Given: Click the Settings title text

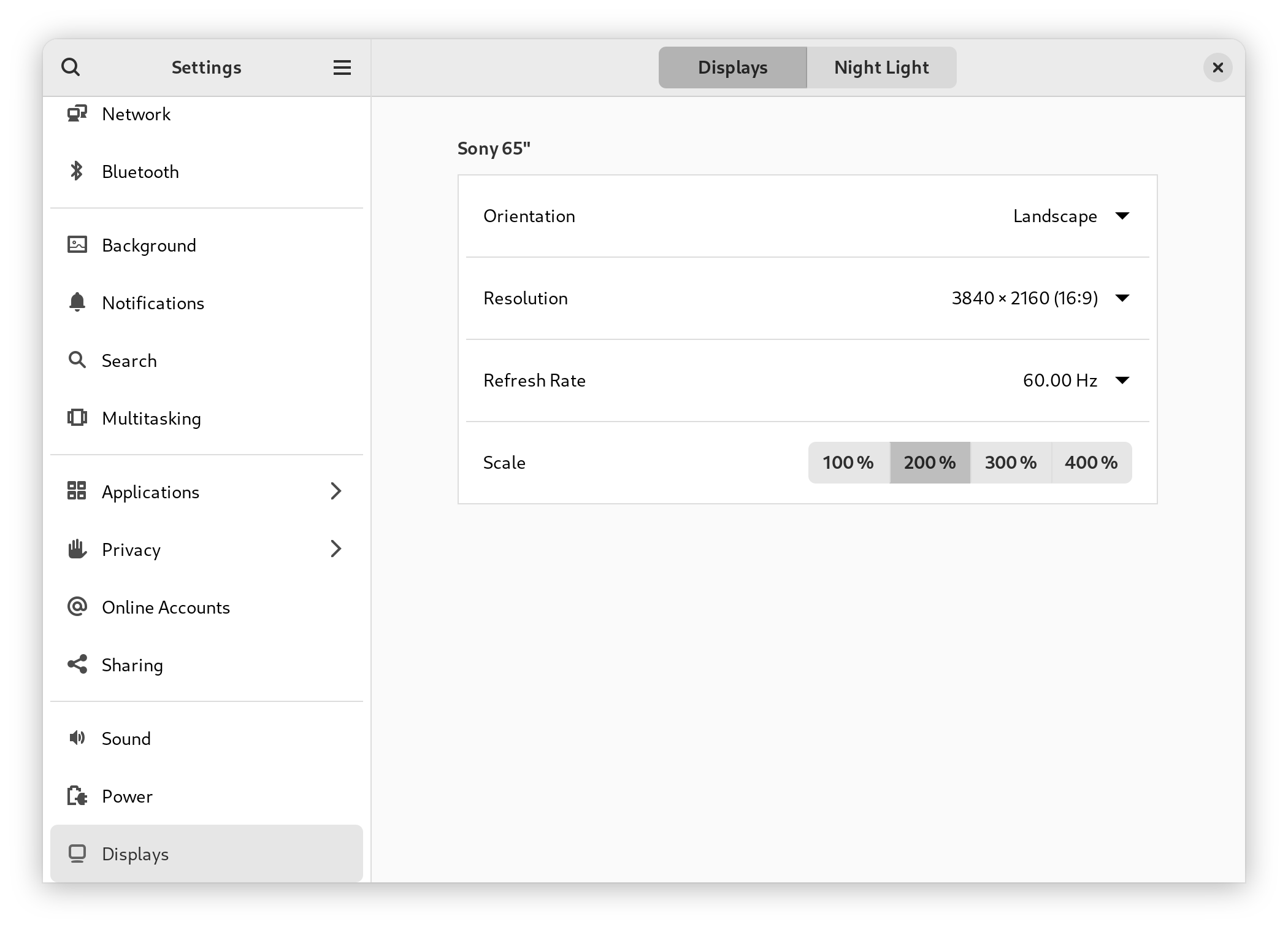Looking at the screenshot, I should 206,67.
